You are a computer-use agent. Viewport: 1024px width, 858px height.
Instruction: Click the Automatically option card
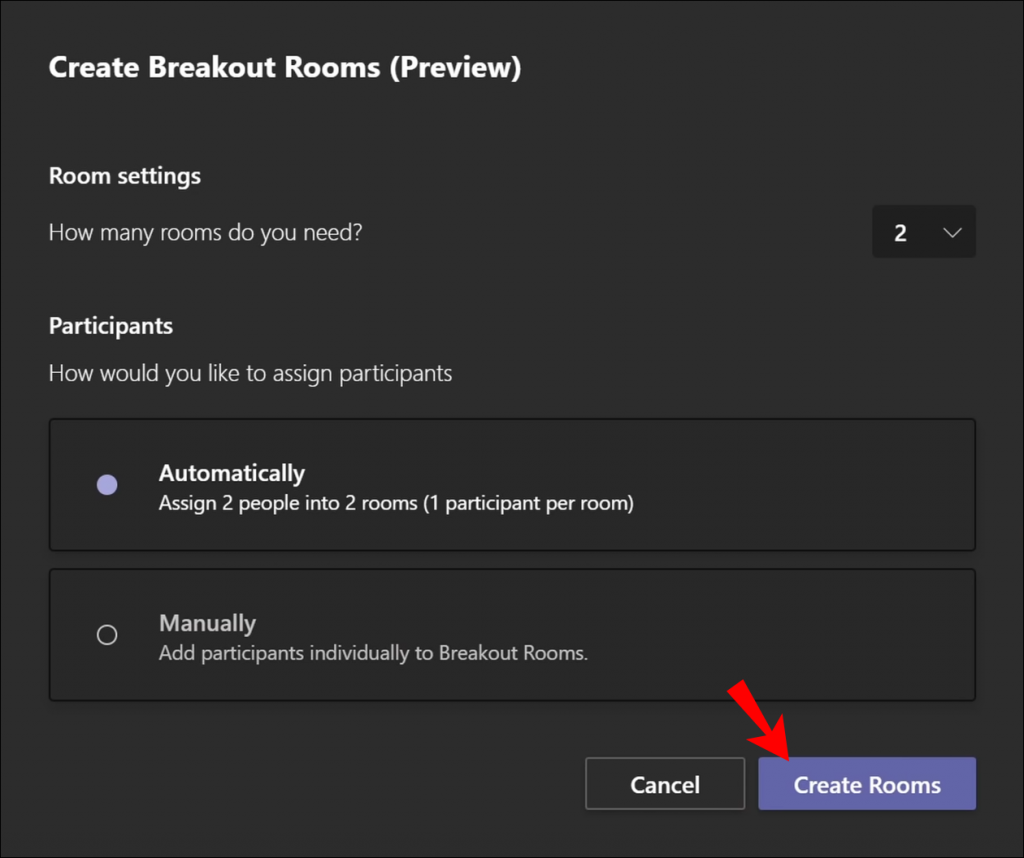pyautogui.click(x=512, y=484)
